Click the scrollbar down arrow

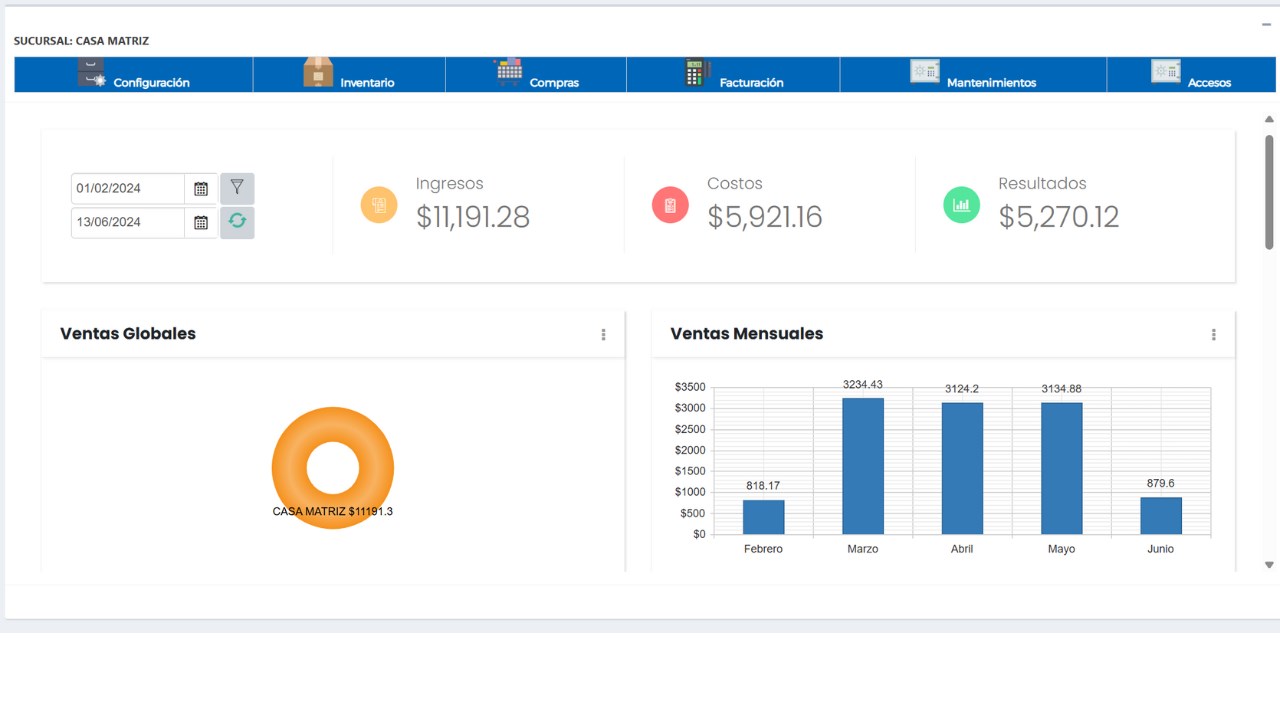click(1269, 565)
